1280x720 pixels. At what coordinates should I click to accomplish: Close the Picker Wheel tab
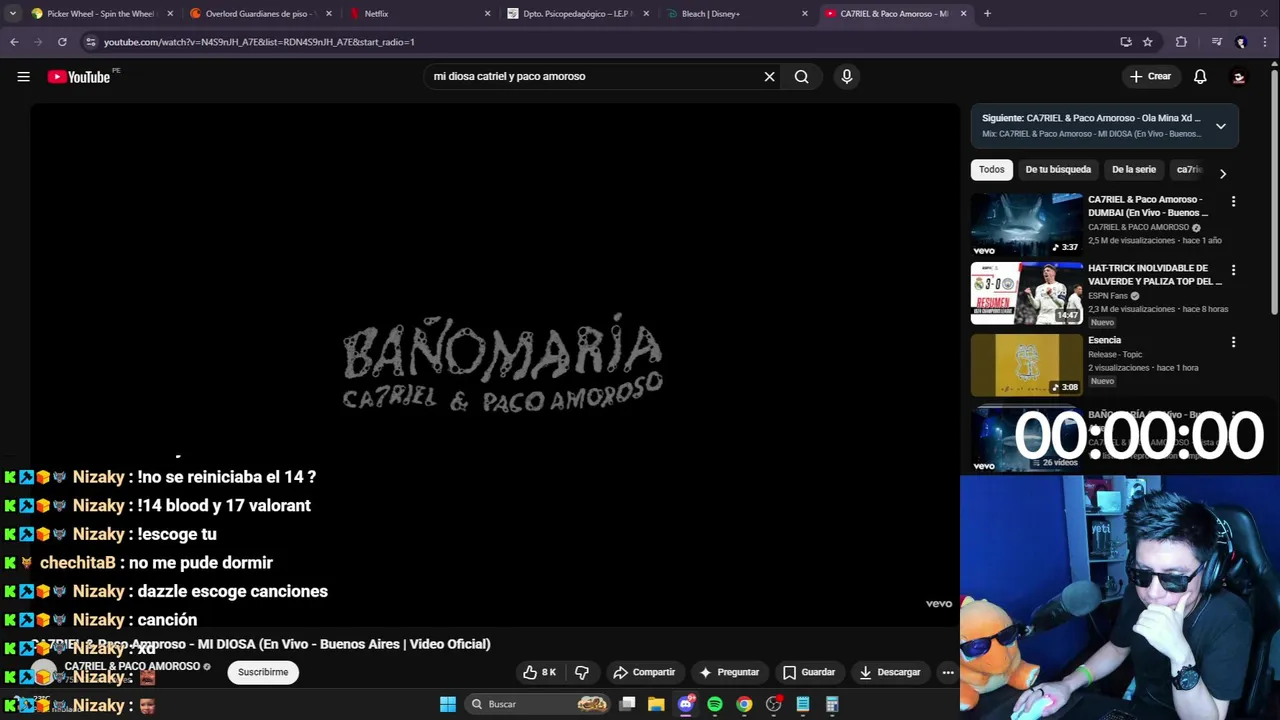(x=169, y=14)
